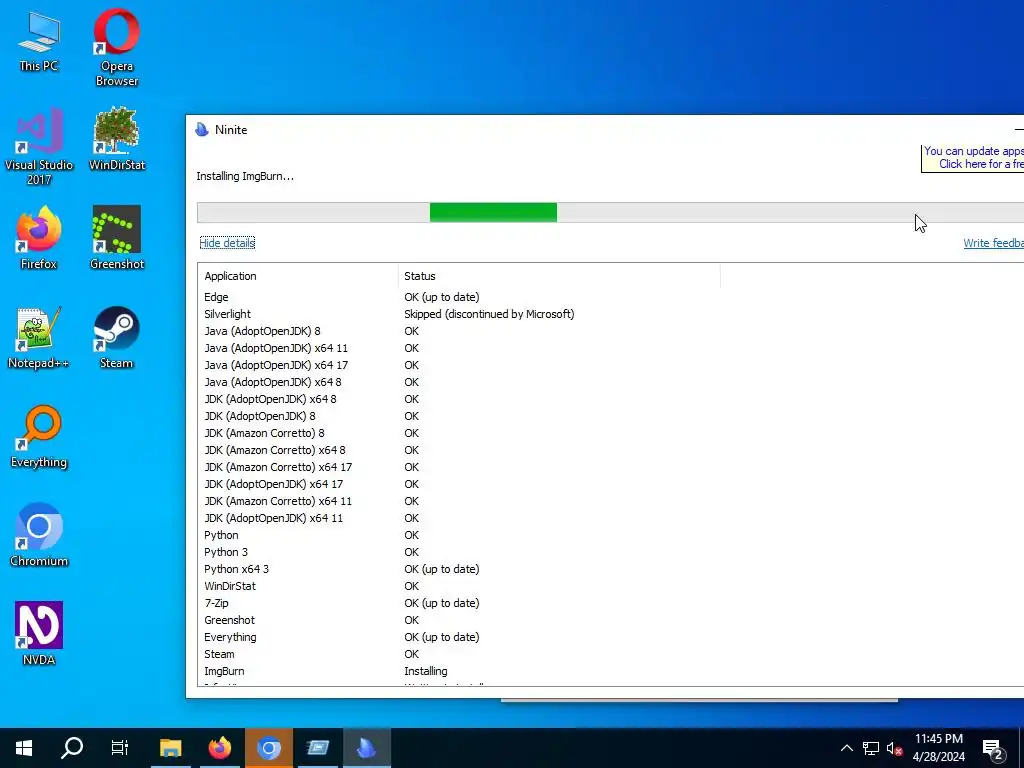Select the Notepad++ desktop shortcut
Image resolution: width=1024 pixels, height=768 pixels.
pos(39,337)
